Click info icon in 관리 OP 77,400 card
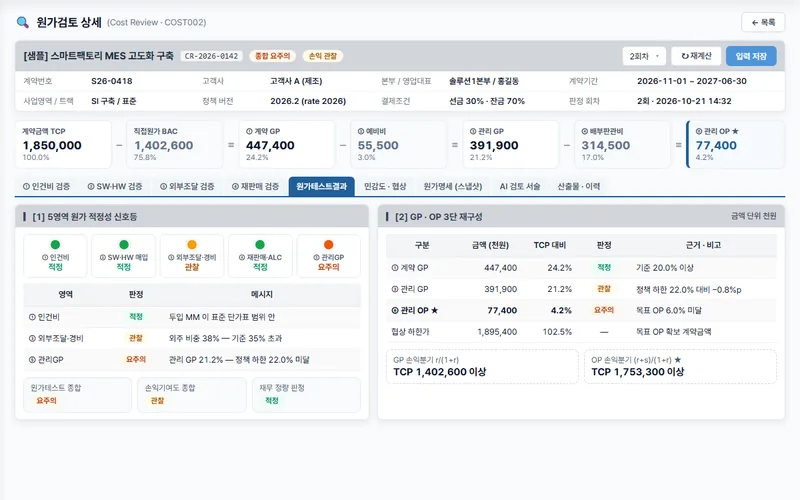Image resolution: width=800 pixels, height=500 pixels. (x=699, y=131)
